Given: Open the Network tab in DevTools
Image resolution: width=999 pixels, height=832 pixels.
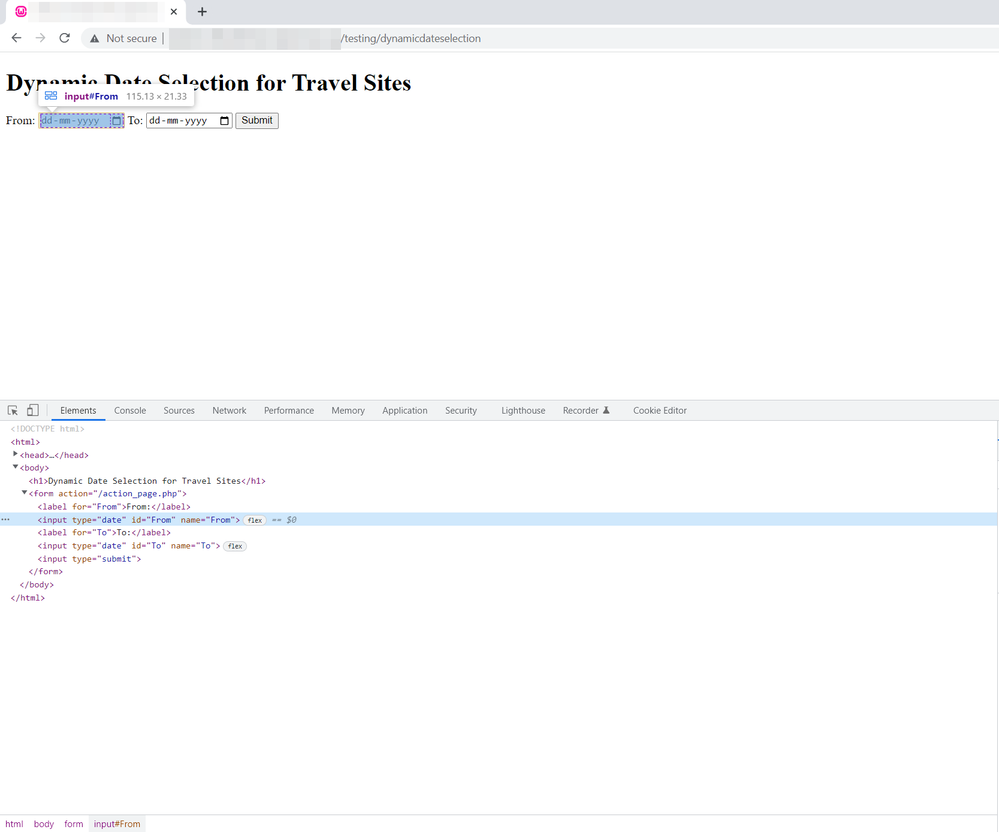Looking at the screenshot, I should [x=229, y=411].
